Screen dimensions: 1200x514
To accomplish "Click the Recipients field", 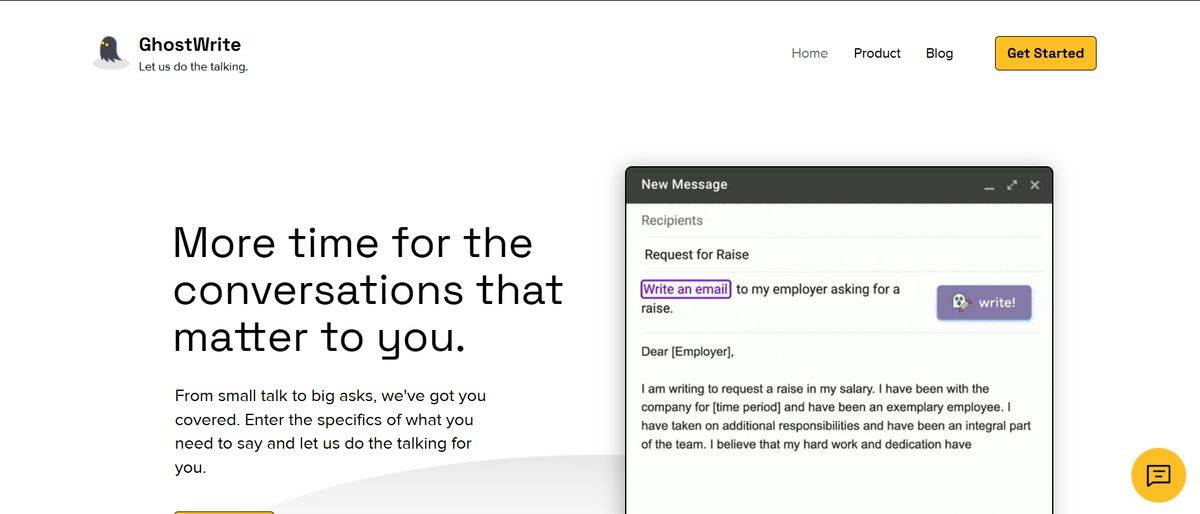I will coord(840,220).
